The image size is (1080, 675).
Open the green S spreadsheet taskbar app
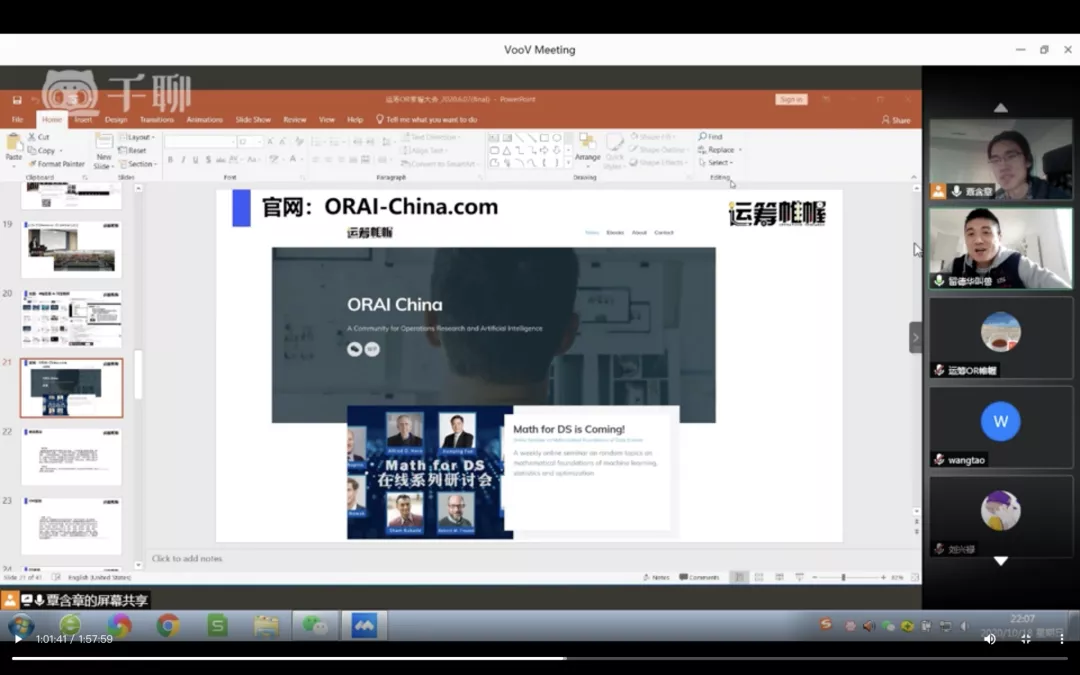coord(217,625)
